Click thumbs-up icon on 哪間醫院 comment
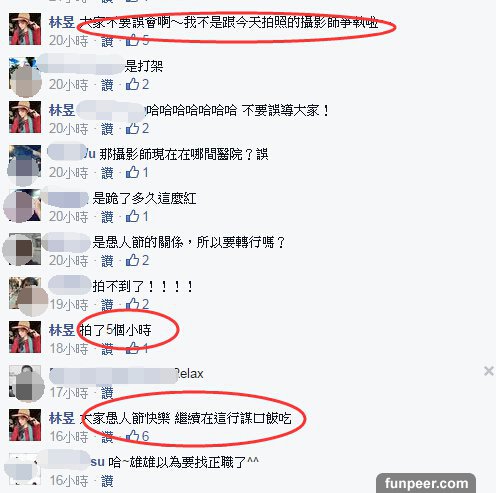This screenshot has width=496, height=493. pyautogui.click(x=132, y=172)
